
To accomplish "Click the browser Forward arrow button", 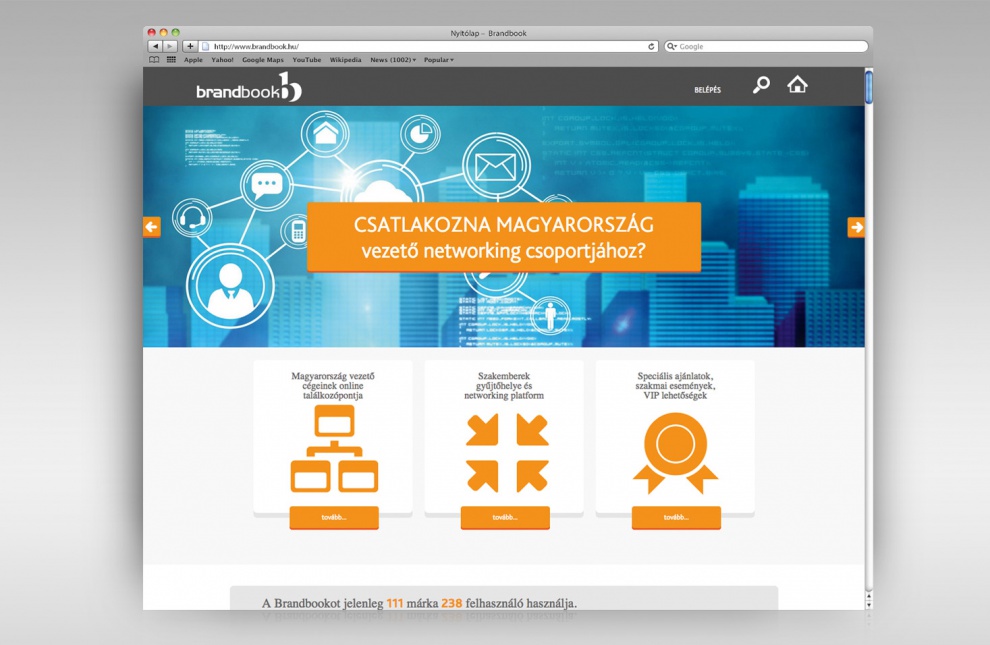I will [170, 46].
